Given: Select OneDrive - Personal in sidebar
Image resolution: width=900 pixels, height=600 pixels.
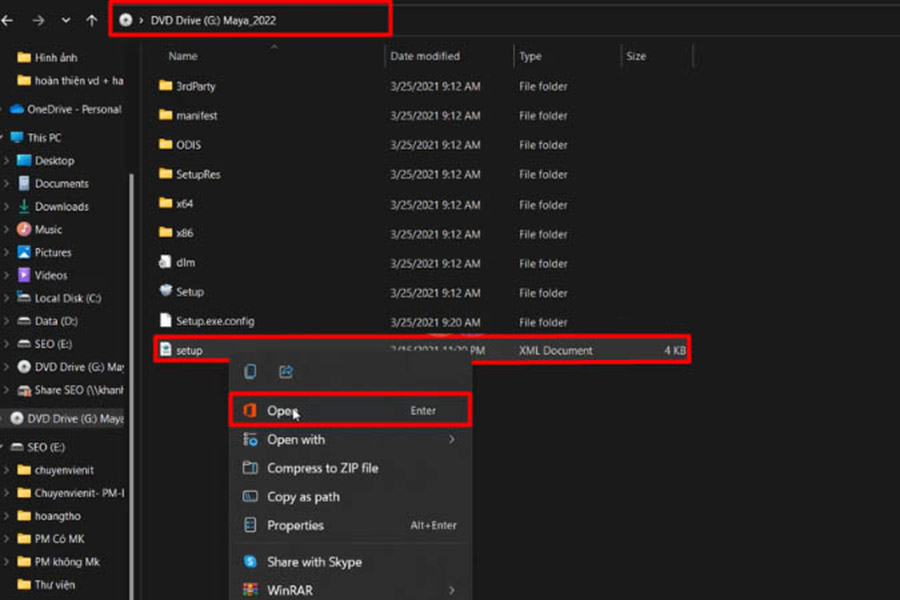Looking at the screenshot, I should [x=66, y=109].
